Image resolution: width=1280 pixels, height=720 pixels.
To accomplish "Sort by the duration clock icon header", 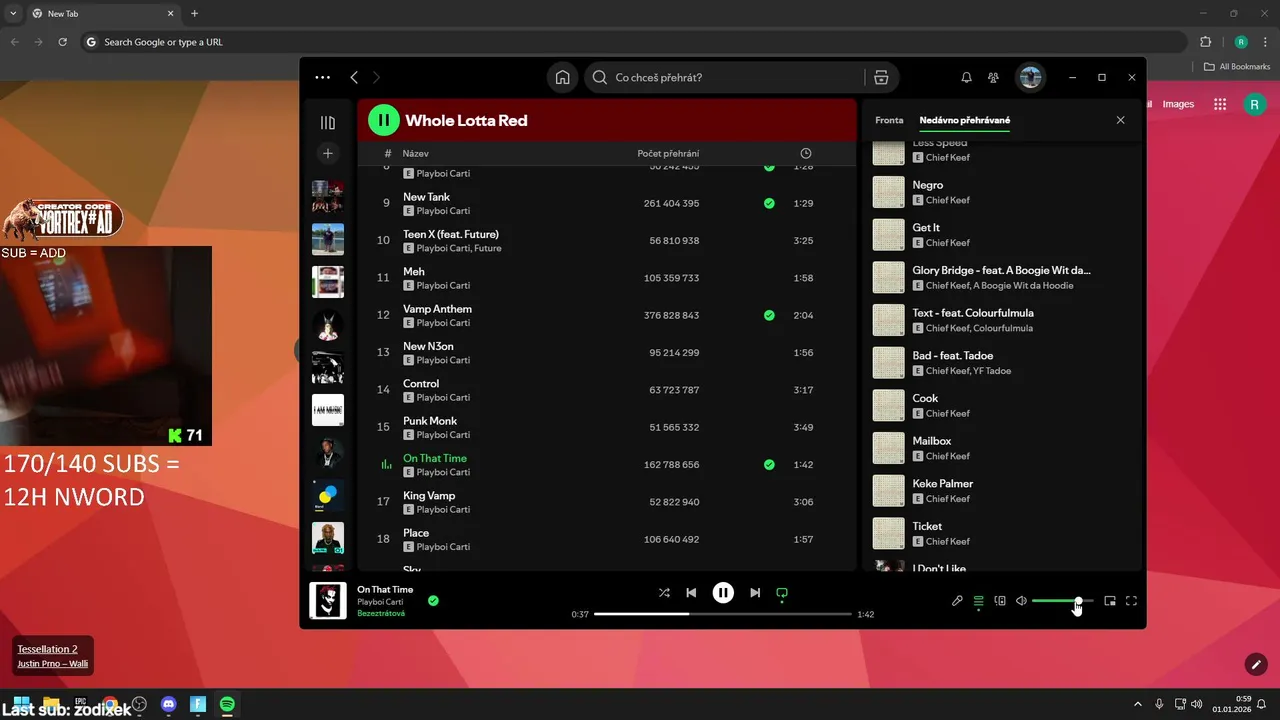I will coord(806,153).
